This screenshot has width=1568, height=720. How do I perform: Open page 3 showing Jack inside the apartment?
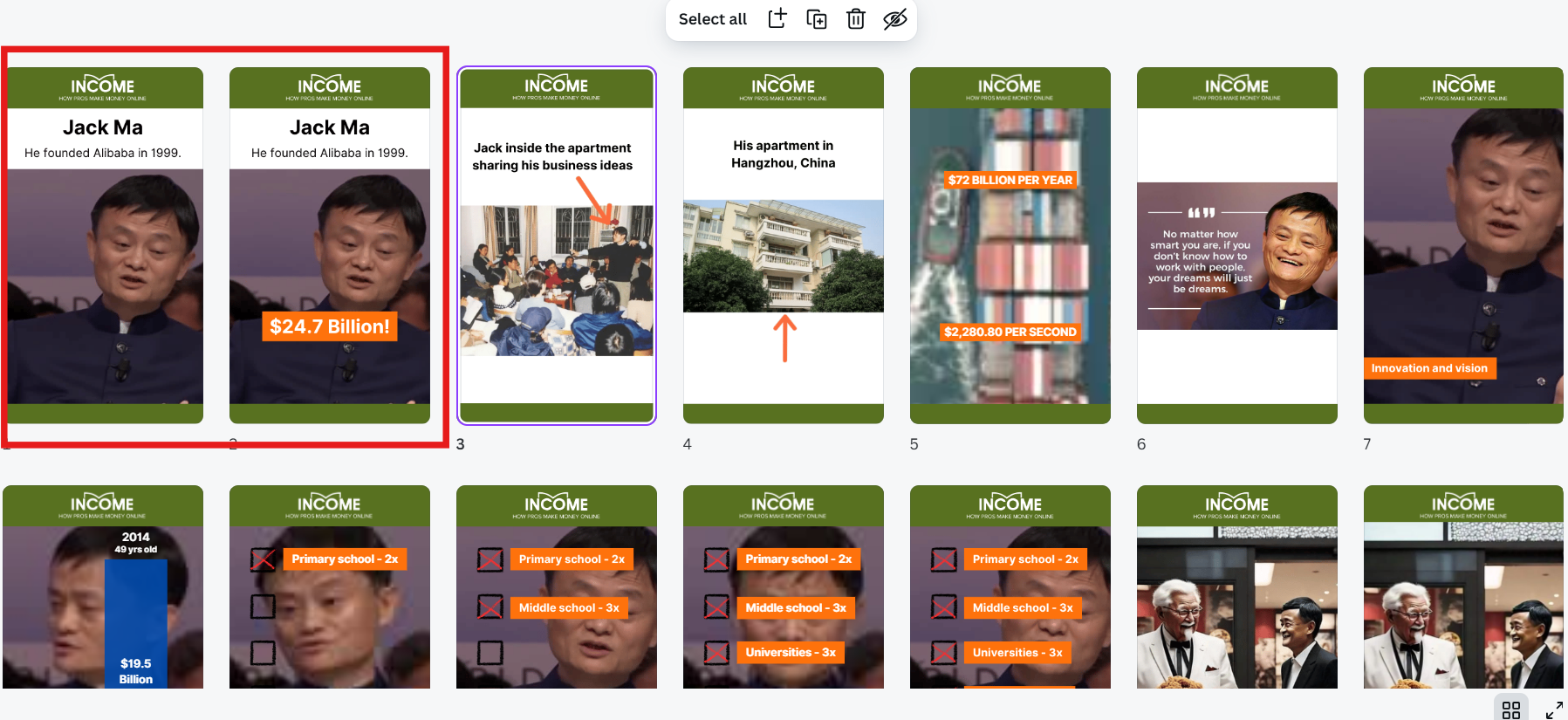pyautogui.click(x=557, y=245)
